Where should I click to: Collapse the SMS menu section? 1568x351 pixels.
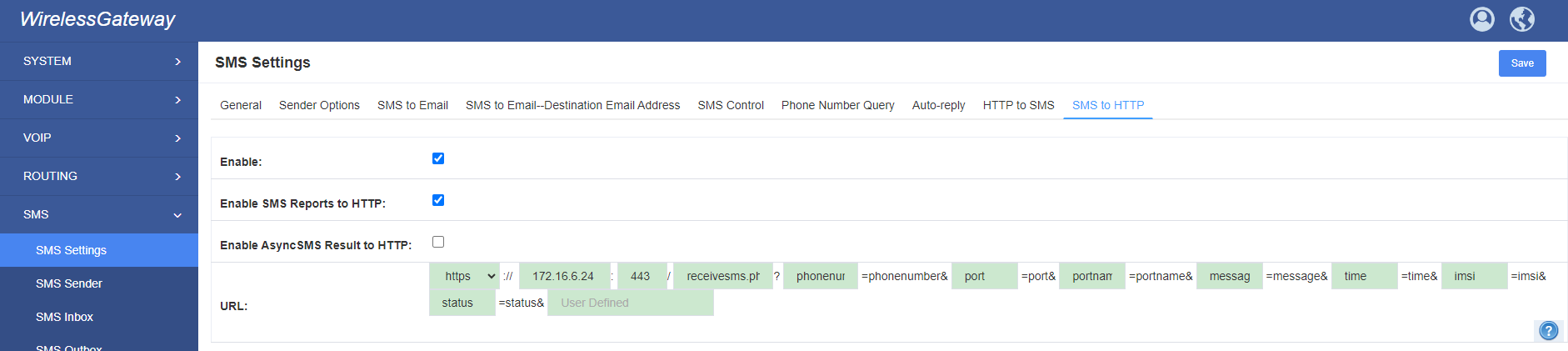[x=99, y=214]
